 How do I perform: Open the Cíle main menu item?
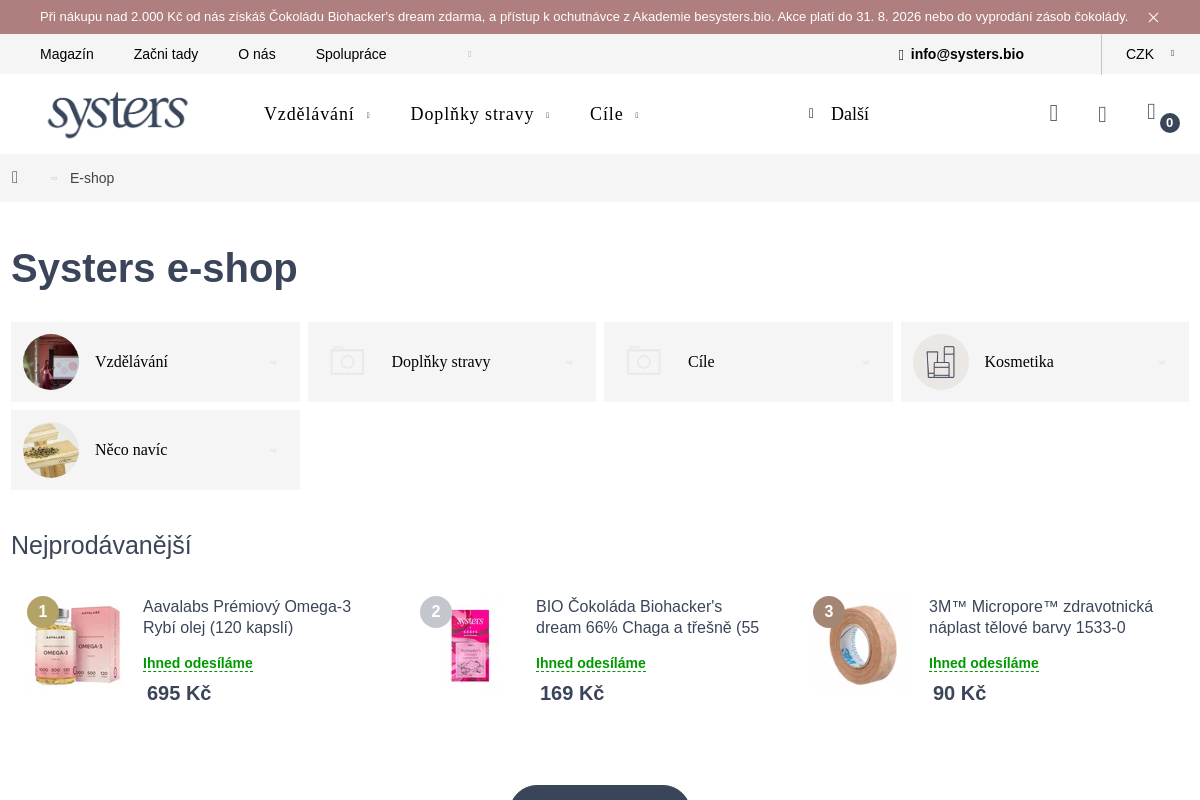click(606, 114)
